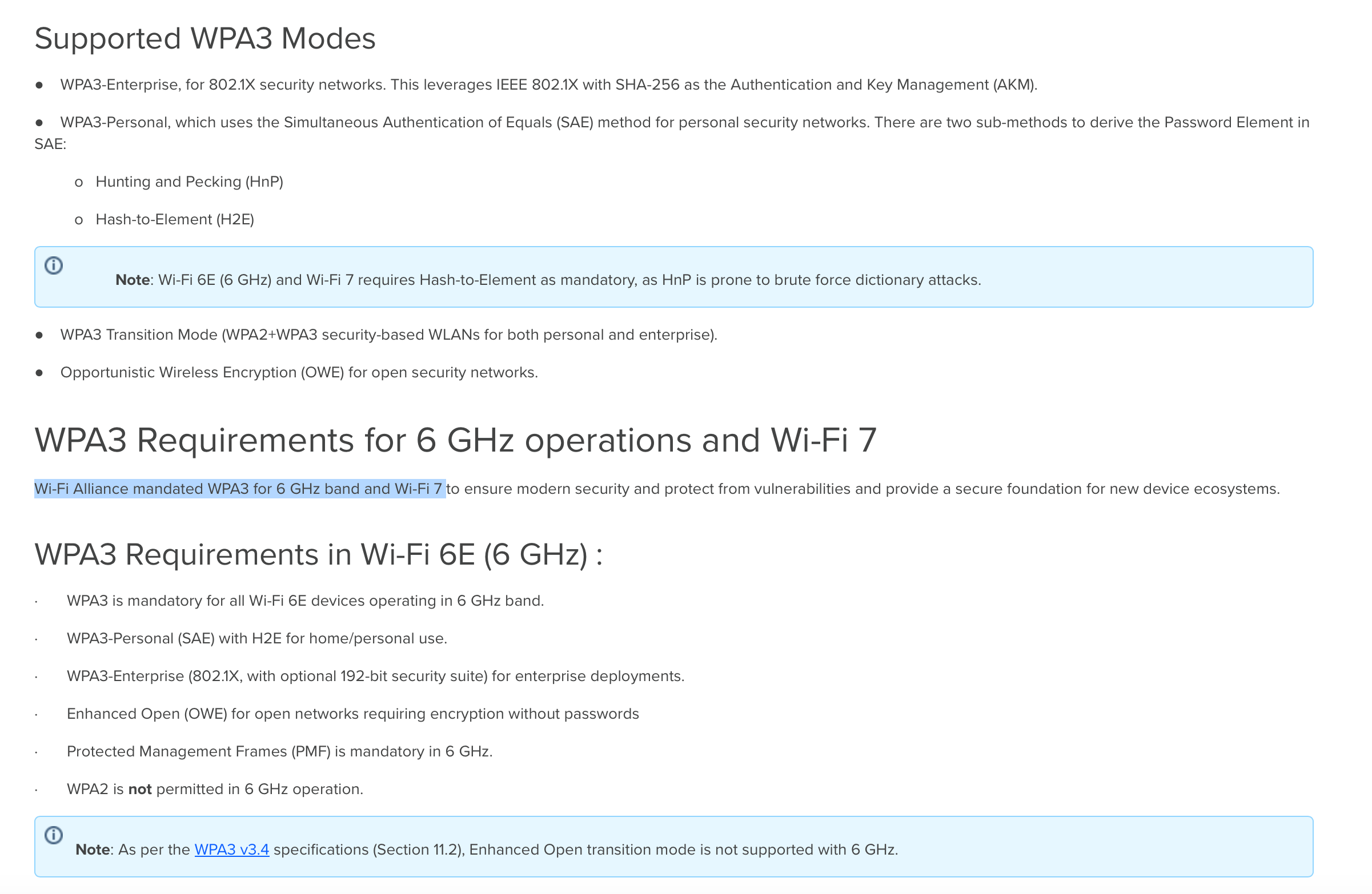Click the "Hunting and Pecking (HnP)" sub-item
Image resolution: width=1372 pixels, height=894 pixels.
[189, 182]
